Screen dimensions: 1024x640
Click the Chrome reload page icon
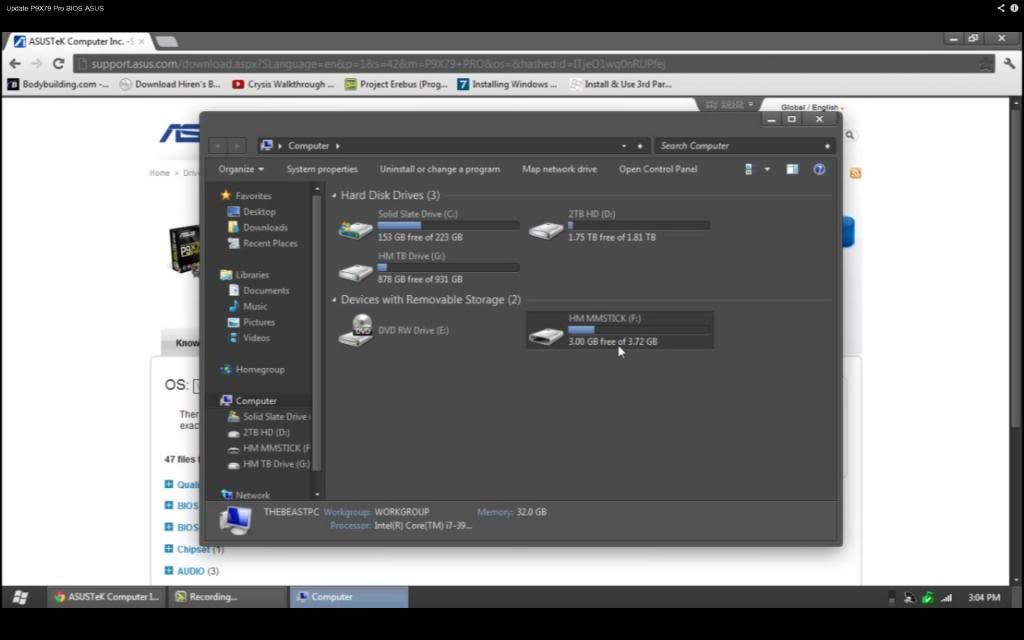pyautogui.click(x=58, y=63)
